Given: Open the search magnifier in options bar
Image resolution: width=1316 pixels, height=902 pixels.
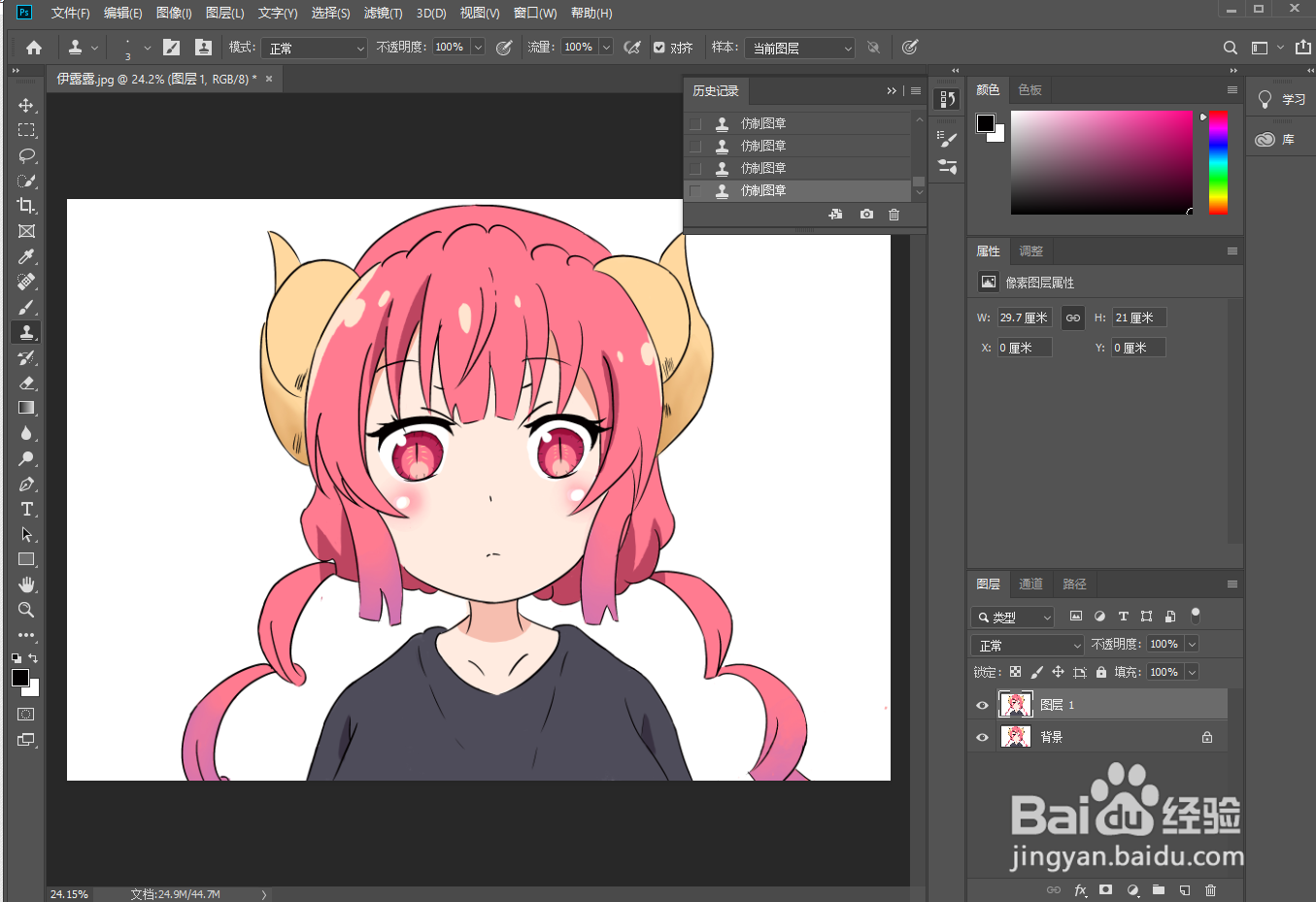Looking at the screenshot, I should pyautogui.click(x=1231, y=48).
